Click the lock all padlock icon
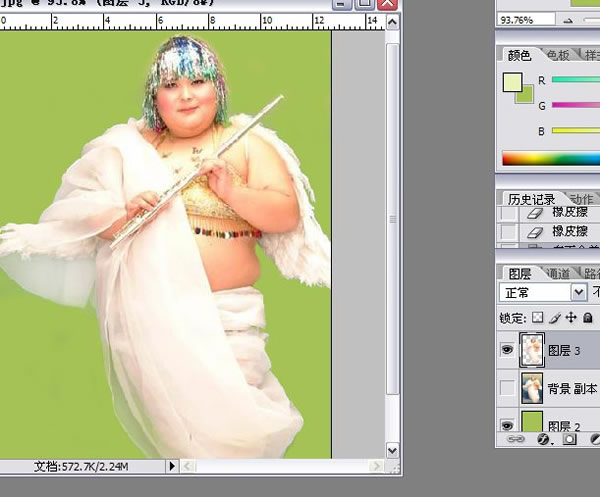Image resolution: width=600 pixels, height=497 pixels. pos(588,318)
